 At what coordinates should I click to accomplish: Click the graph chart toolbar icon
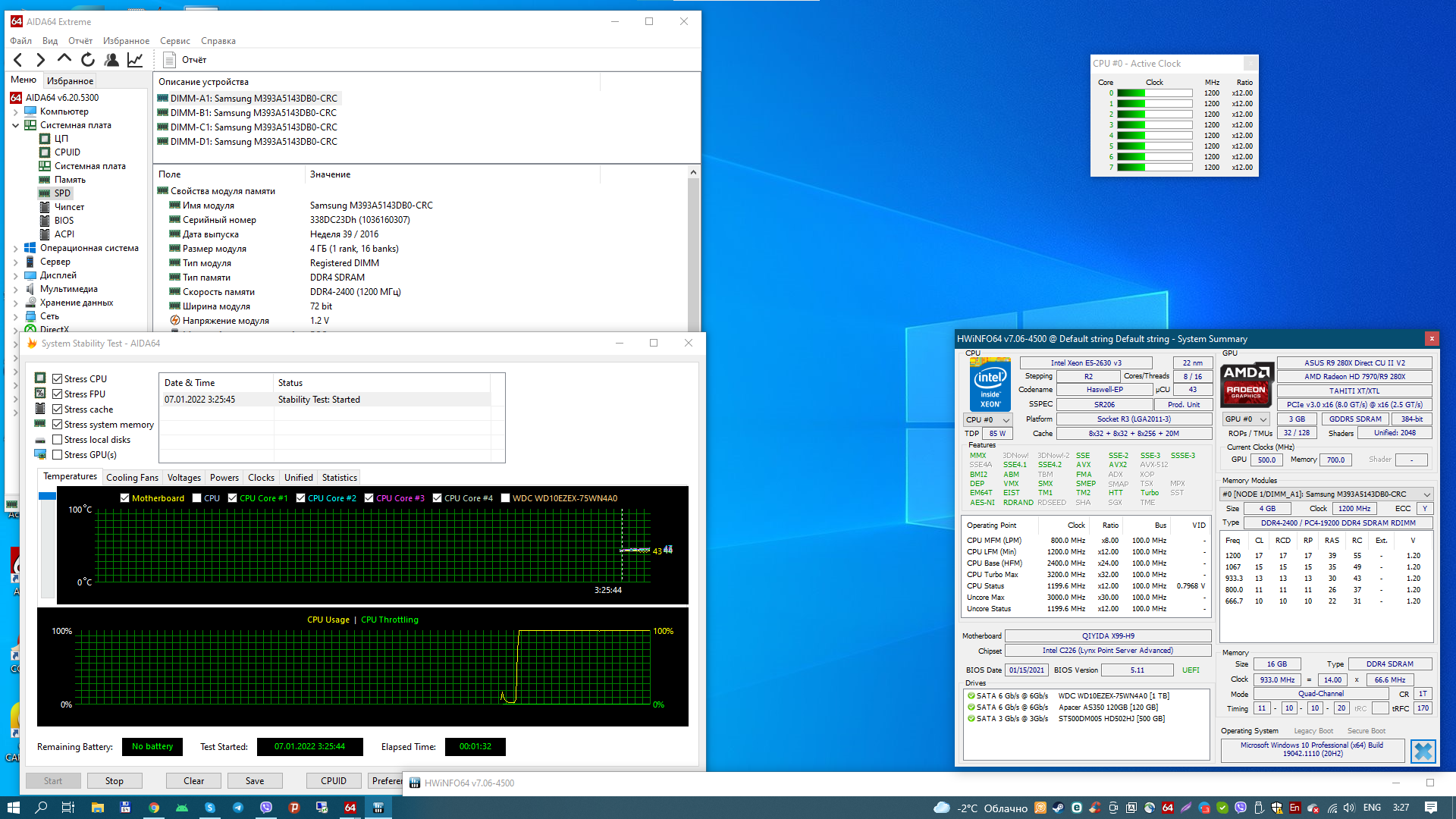tap(135, 60)
